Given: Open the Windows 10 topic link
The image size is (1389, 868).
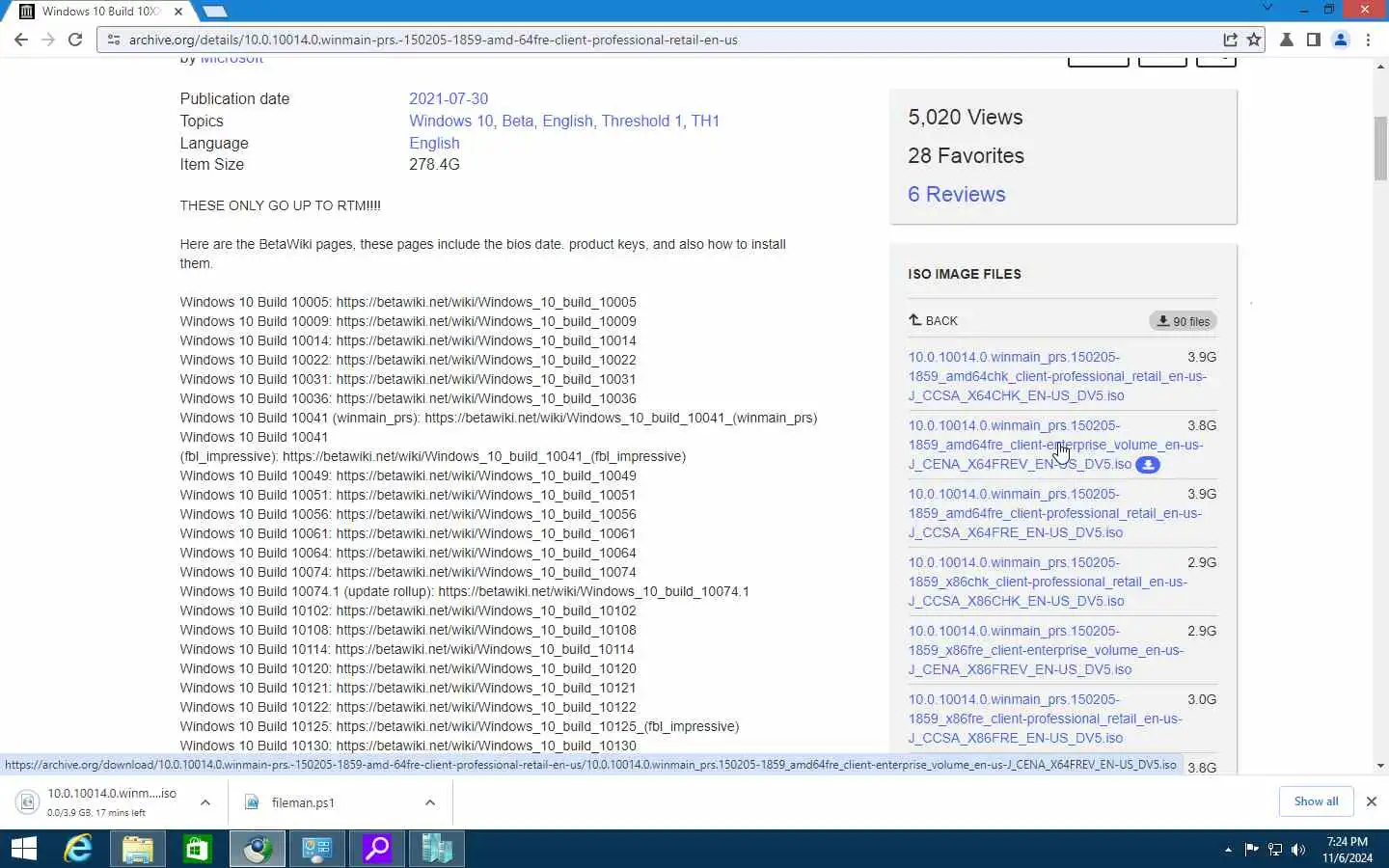Looking at the screenshot, I should (x=450, y=121).
